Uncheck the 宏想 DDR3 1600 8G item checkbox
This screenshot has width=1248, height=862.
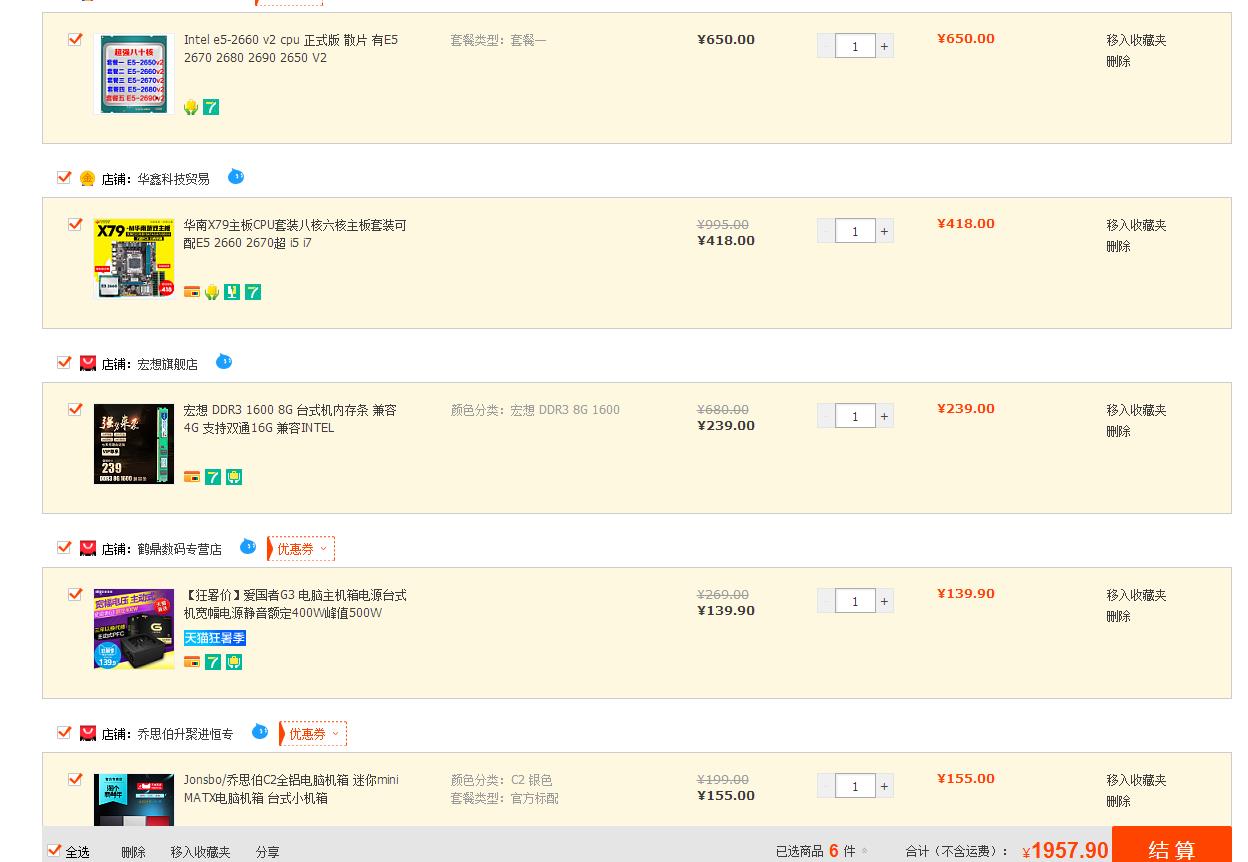75,409
